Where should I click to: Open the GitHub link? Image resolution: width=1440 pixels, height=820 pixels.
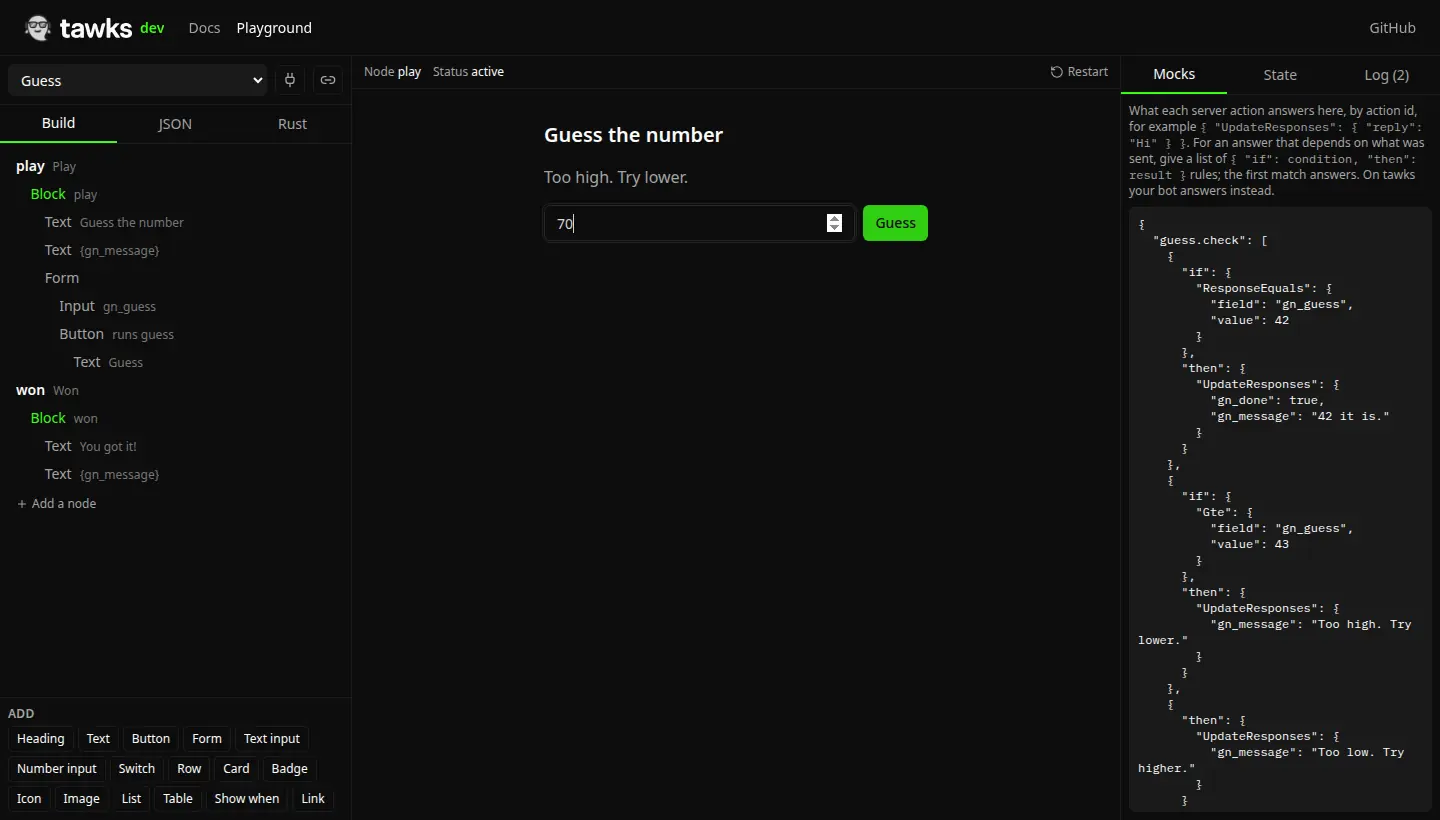click(x=1392, y=28)
